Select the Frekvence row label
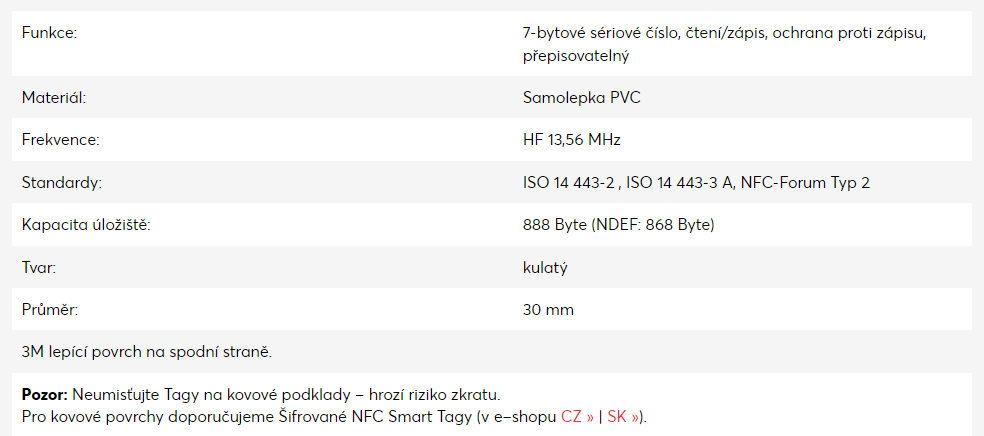 (60, 140)
